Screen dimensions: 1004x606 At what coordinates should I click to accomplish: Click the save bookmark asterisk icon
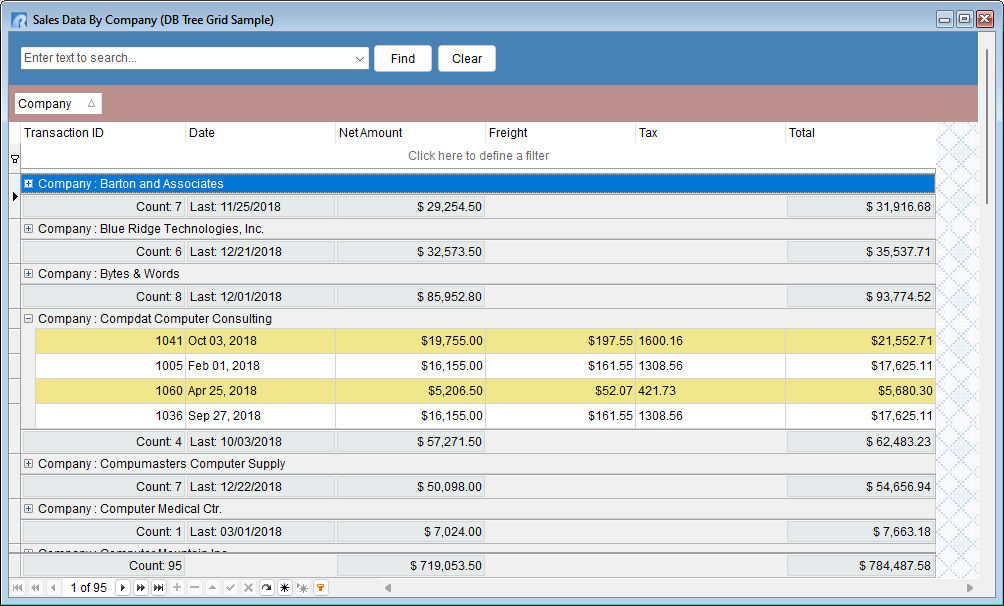click(284, 587)
